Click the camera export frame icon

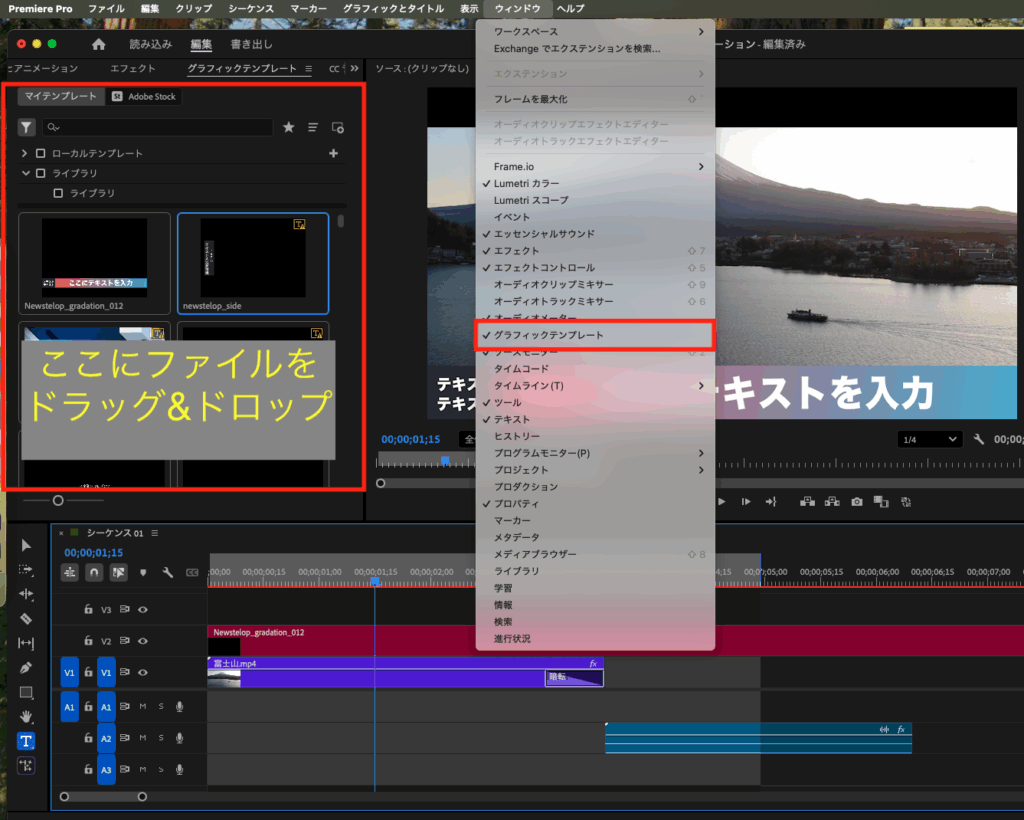857,501
